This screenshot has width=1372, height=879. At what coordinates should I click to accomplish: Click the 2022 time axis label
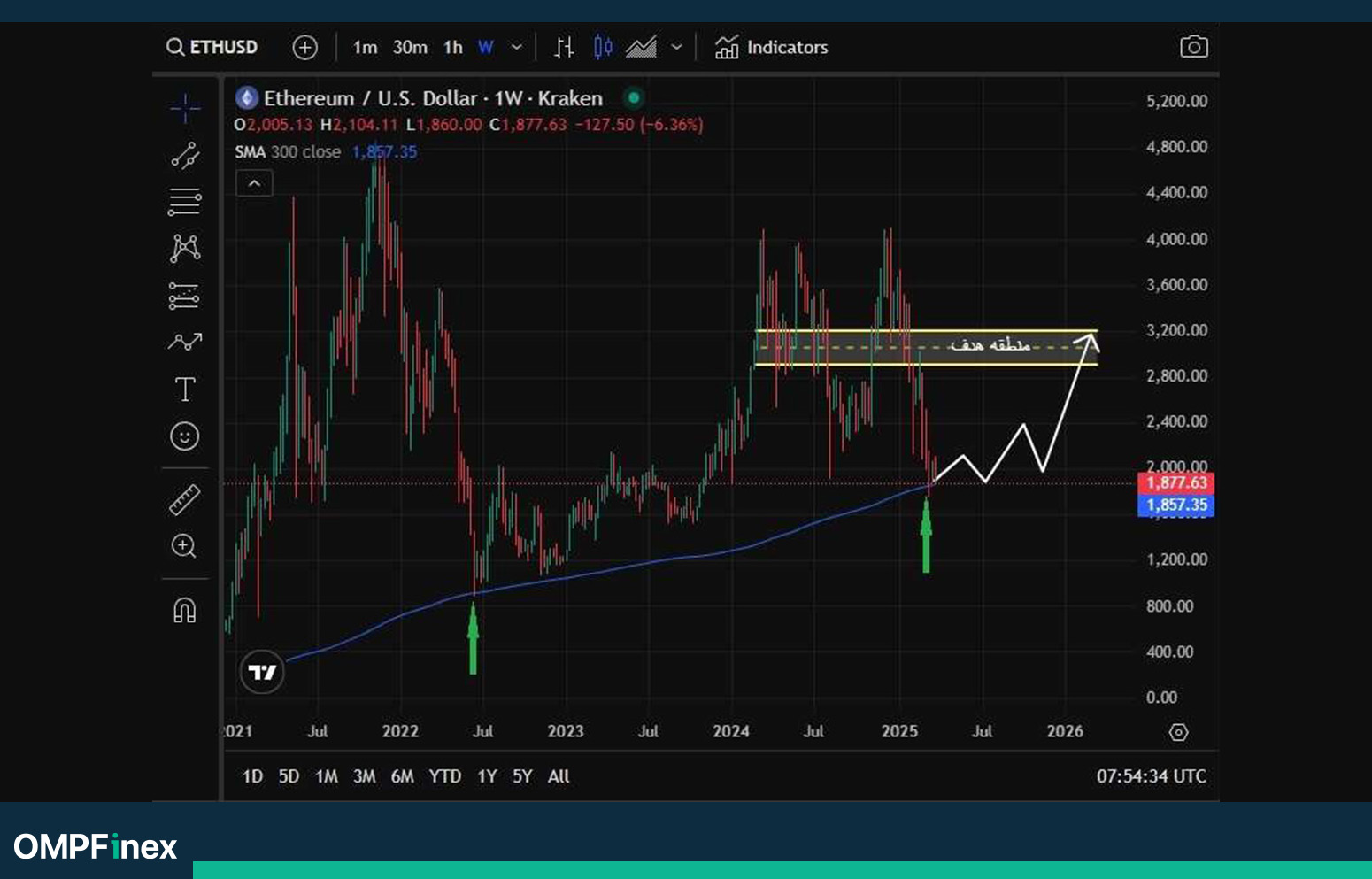pos(400,731)
